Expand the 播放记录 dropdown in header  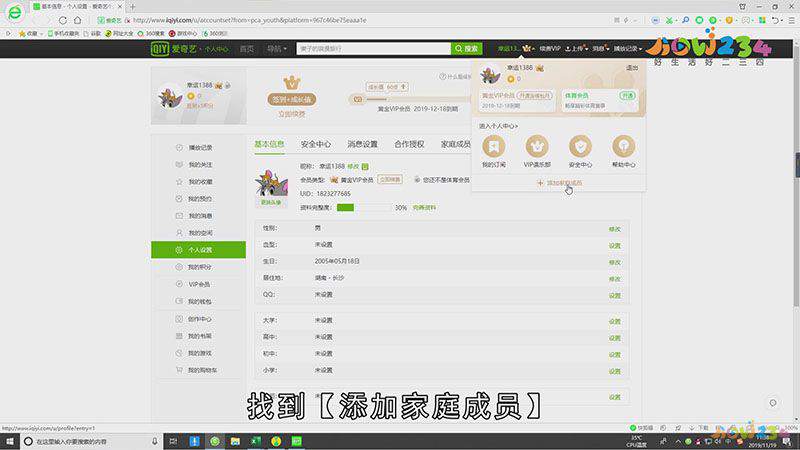[x=628, y=48]
